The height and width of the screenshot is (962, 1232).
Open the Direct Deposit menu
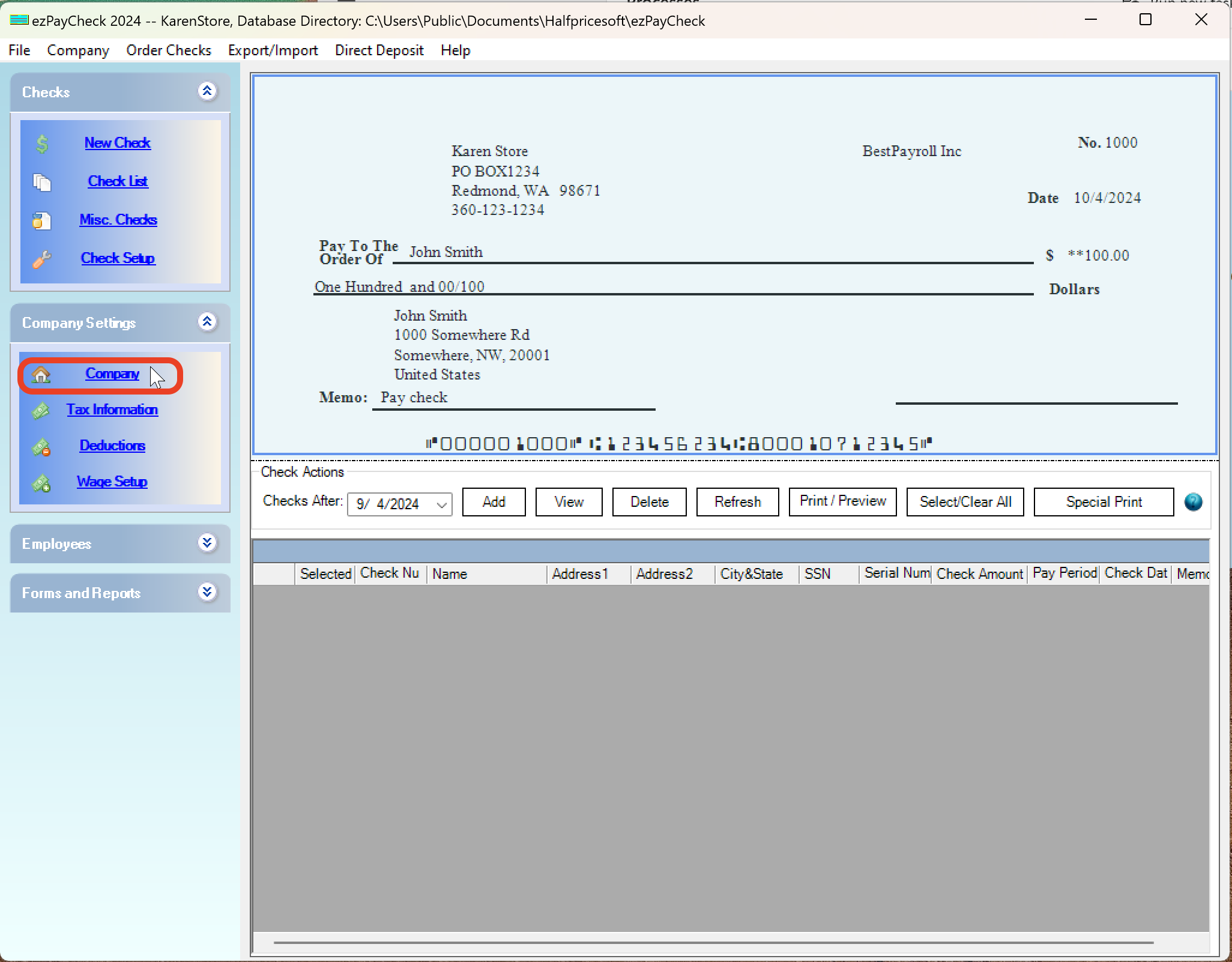click(x=379, y=50)
